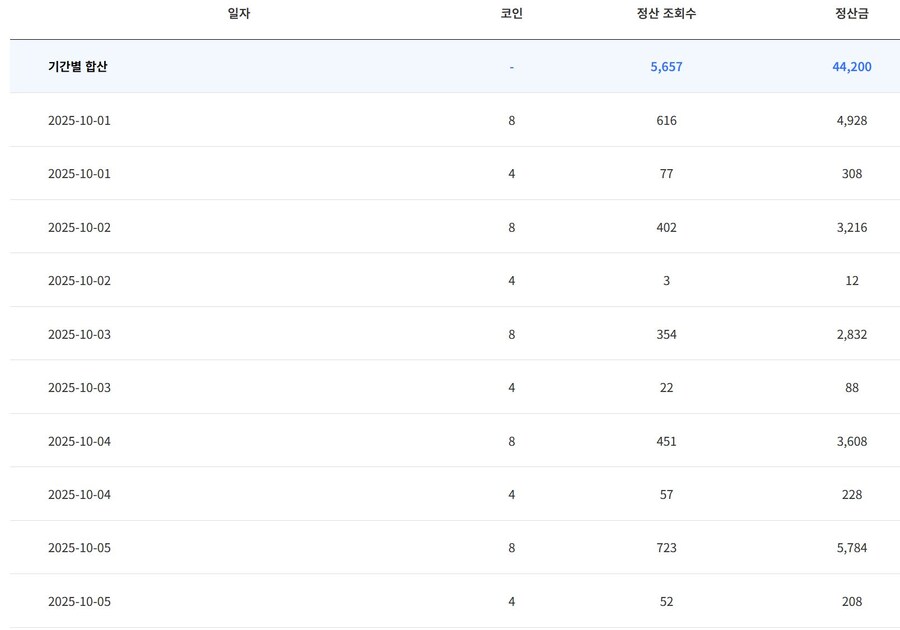900x630 pixels.
Task: Click the 402 view count cell
Action: click(x=666, y=228)
